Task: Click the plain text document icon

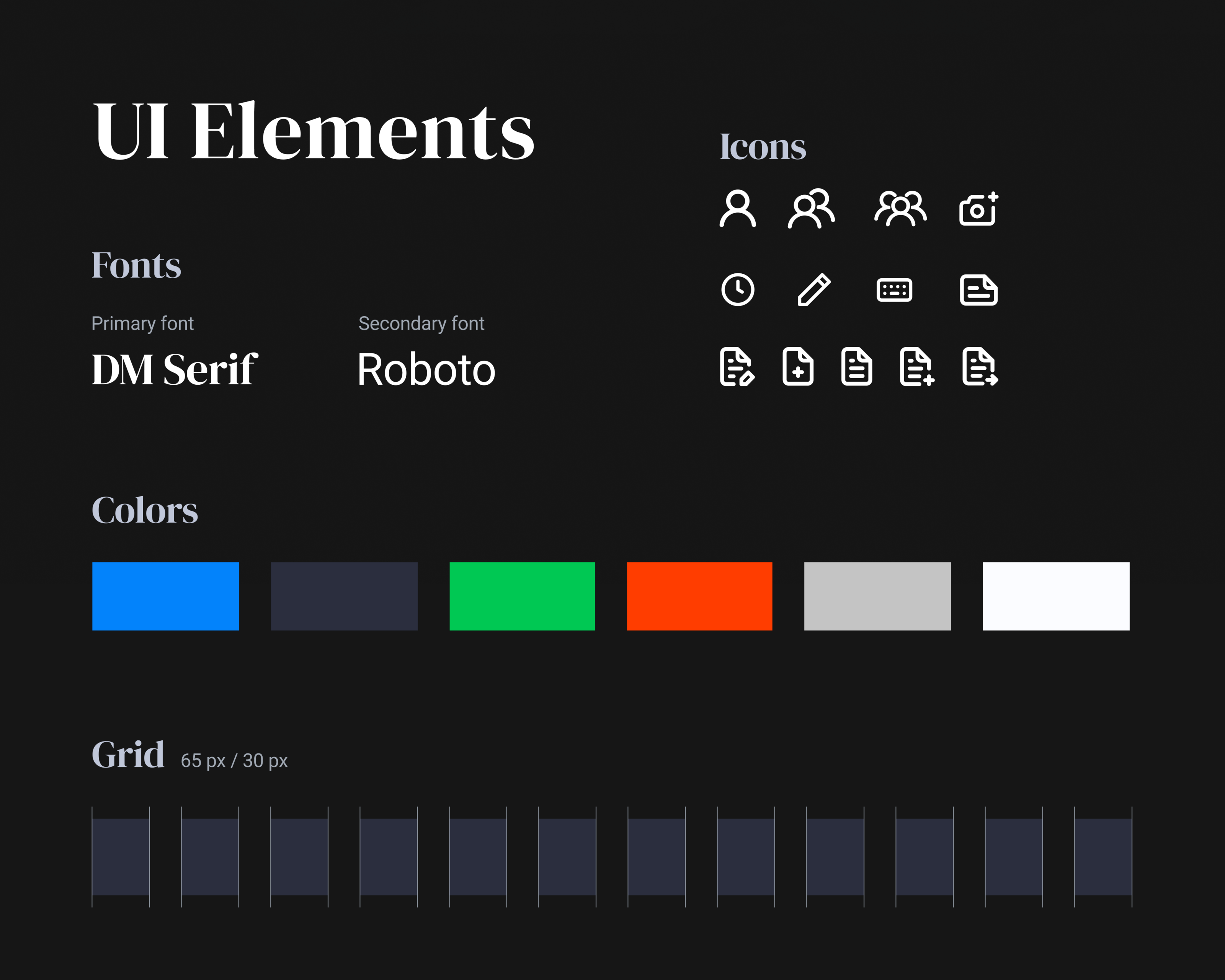Action: 856,367
